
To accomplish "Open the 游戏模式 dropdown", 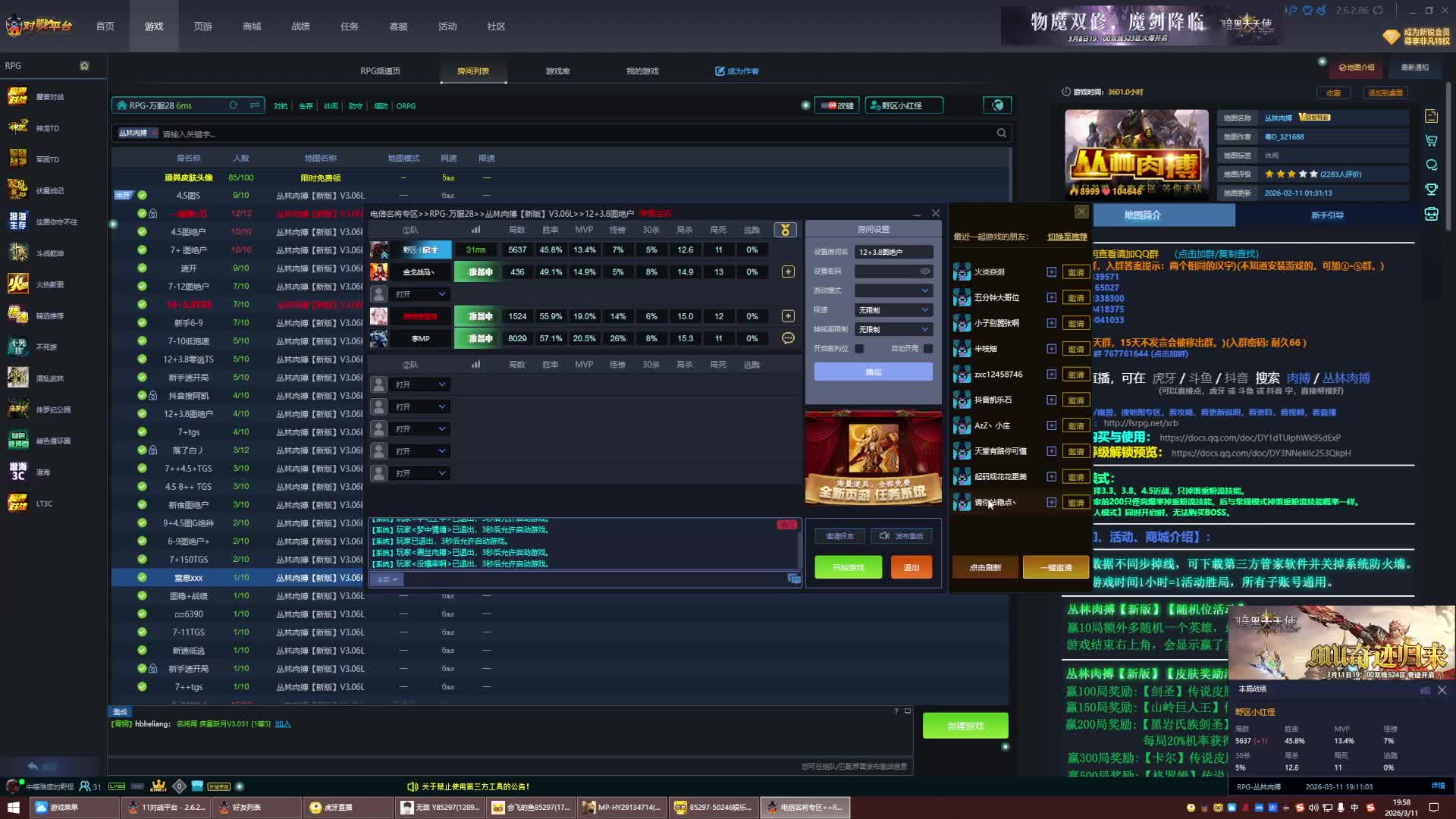I will (893, 290).
